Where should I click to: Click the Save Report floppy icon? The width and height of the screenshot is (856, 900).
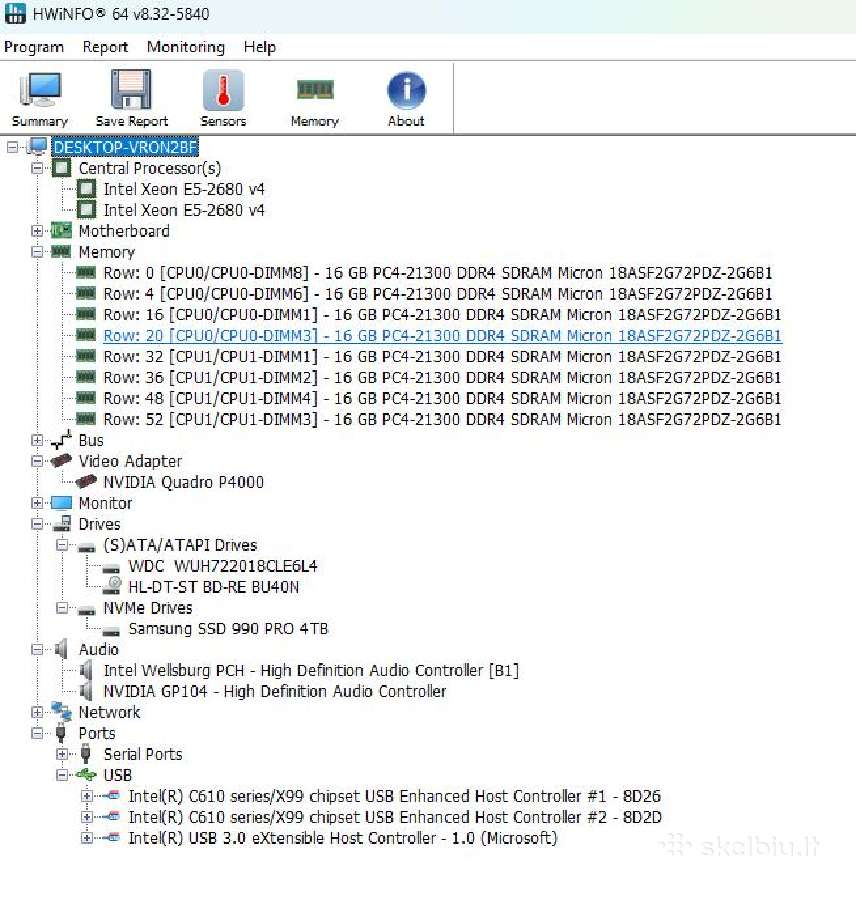pos(131,89)
